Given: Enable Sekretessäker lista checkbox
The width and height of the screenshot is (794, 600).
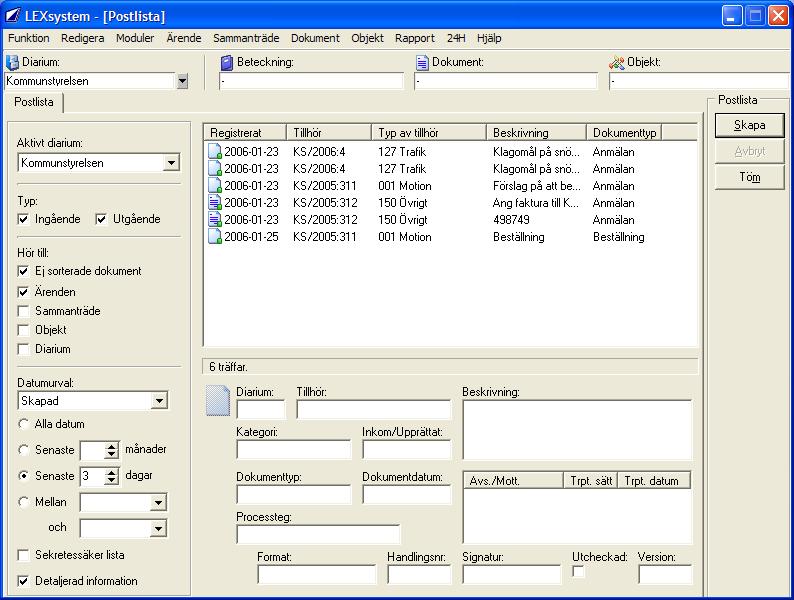Looking at the screenshot, I should pos(23,555).
